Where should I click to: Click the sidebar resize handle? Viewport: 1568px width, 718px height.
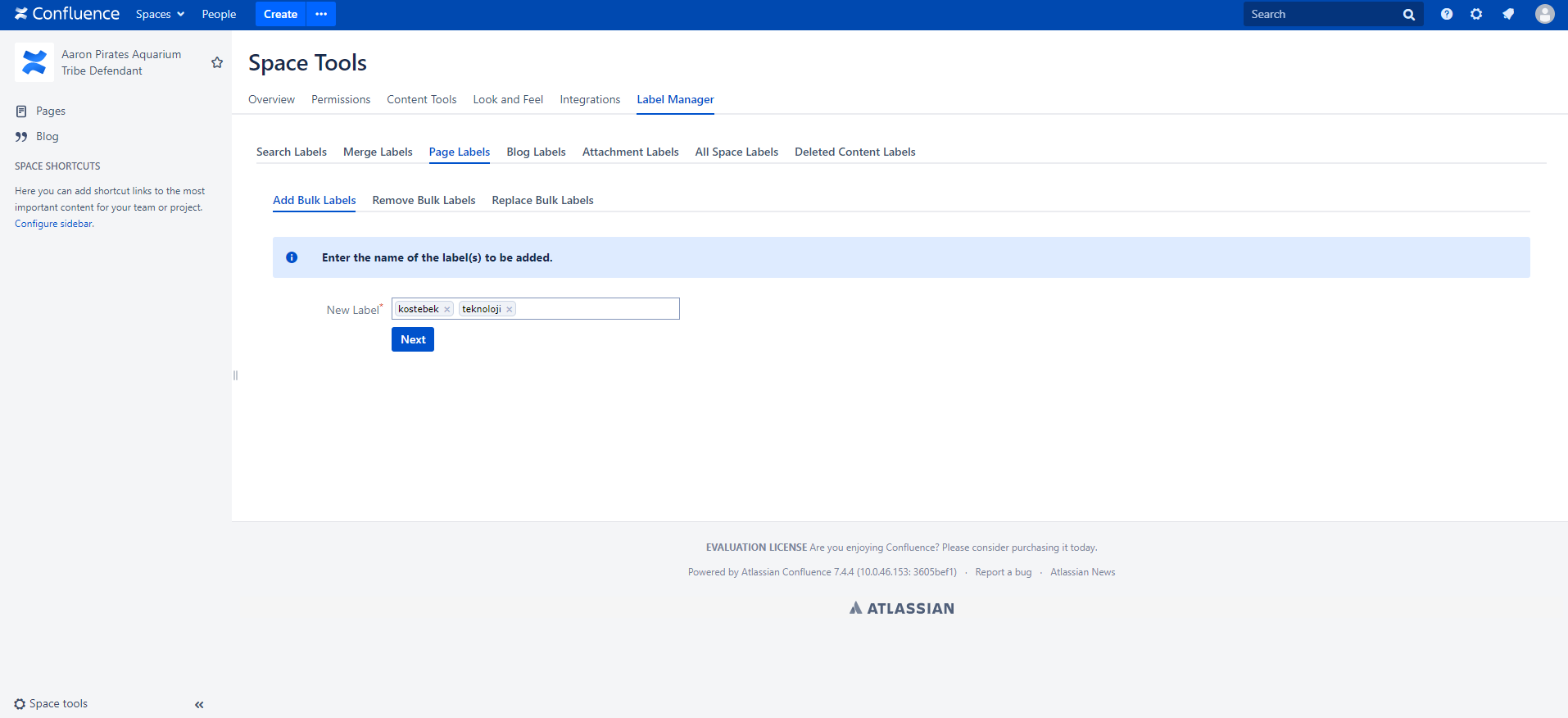pos(235,375)
